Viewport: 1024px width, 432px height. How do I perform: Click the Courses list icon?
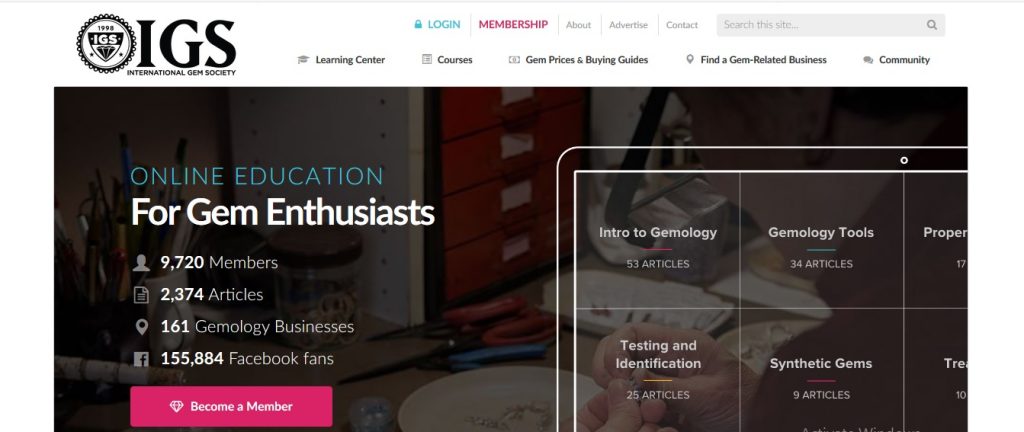click(x=427, y=59)
